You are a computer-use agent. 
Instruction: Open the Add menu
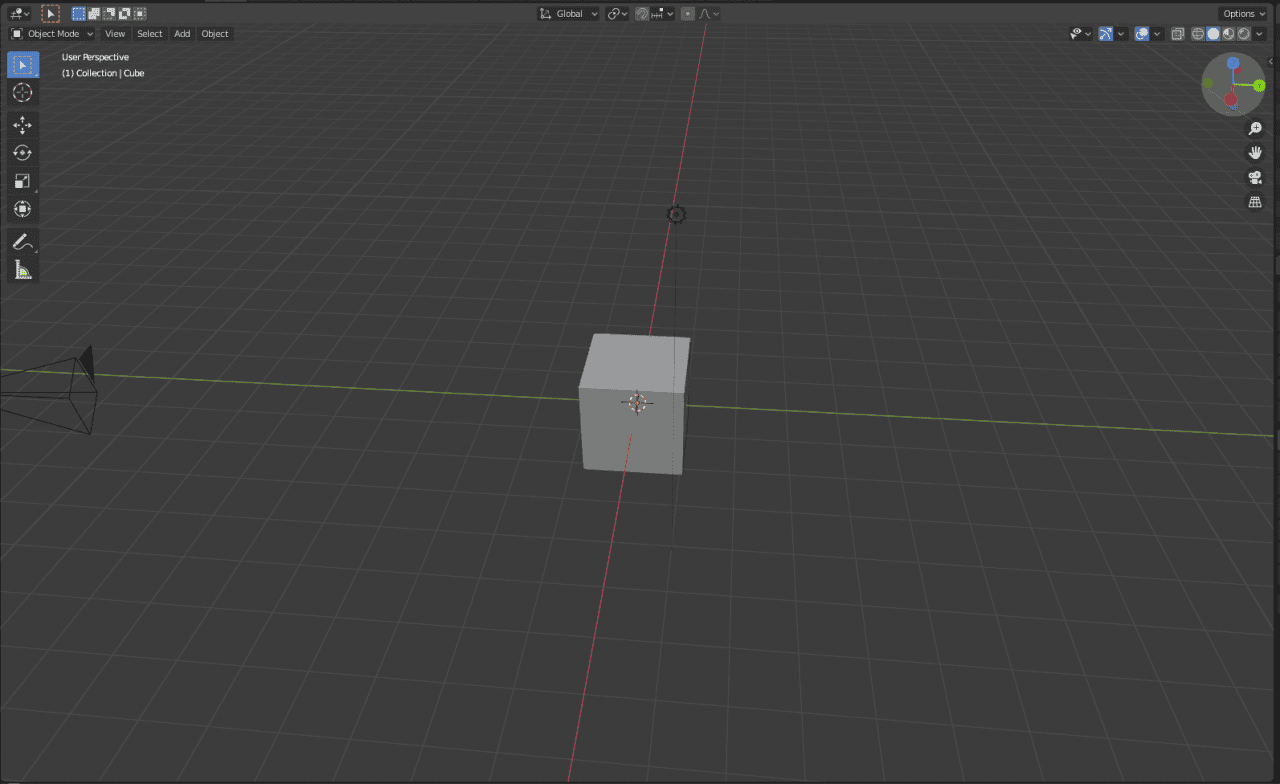[x=181, y=33]
